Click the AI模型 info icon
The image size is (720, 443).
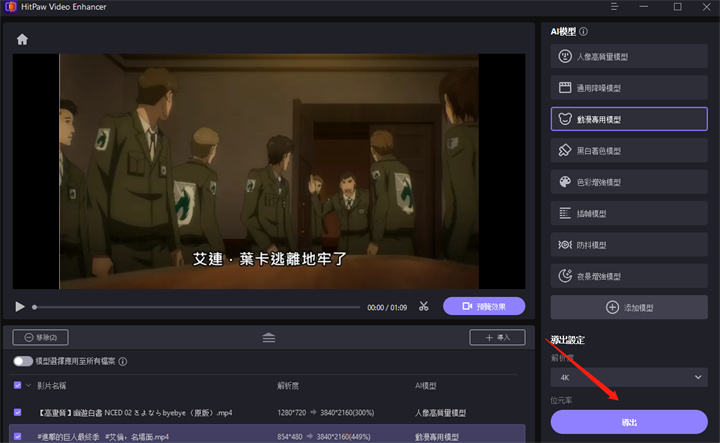[x=583, y=31]
